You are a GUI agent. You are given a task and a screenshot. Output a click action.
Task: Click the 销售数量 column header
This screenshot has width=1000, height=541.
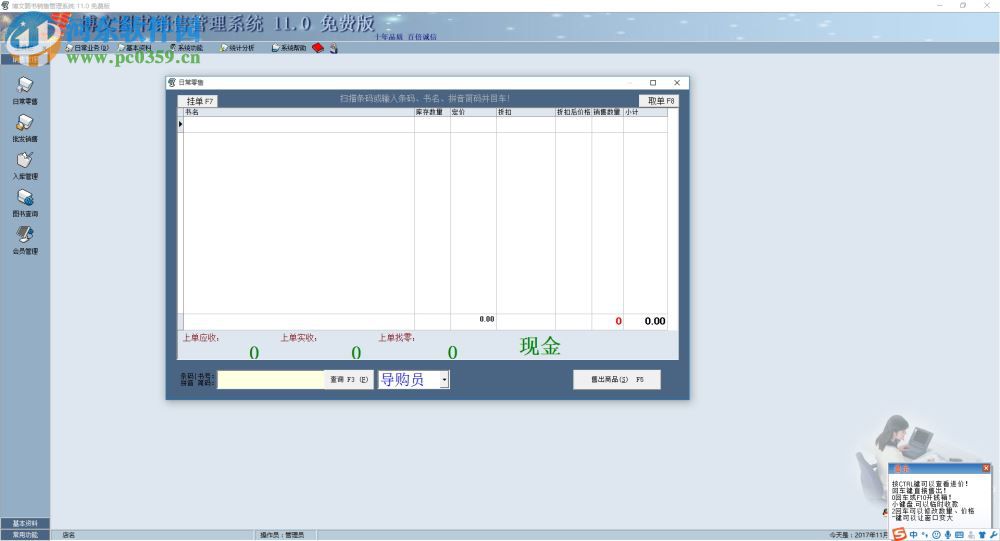tap(607, 112)
